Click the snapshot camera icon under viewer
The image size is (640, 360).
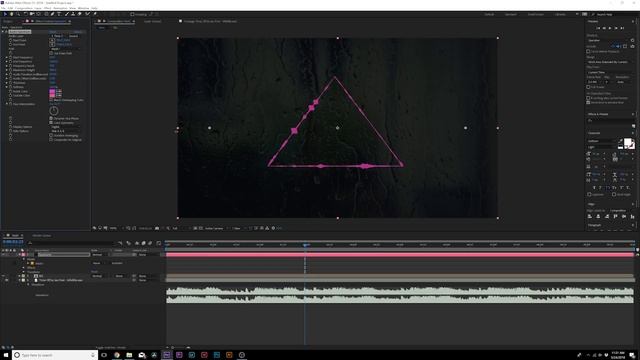click(x=157, y=228)
